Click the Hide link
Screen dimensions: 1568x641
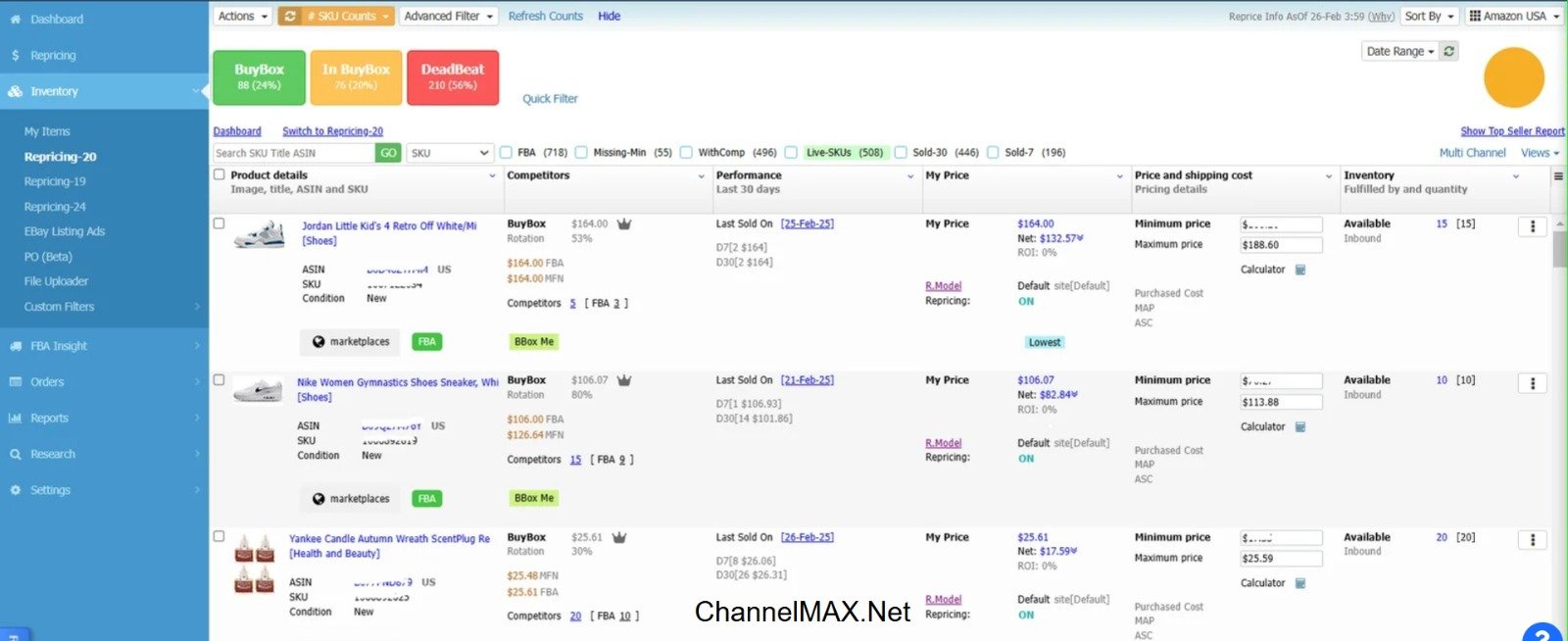coord(610,16)
